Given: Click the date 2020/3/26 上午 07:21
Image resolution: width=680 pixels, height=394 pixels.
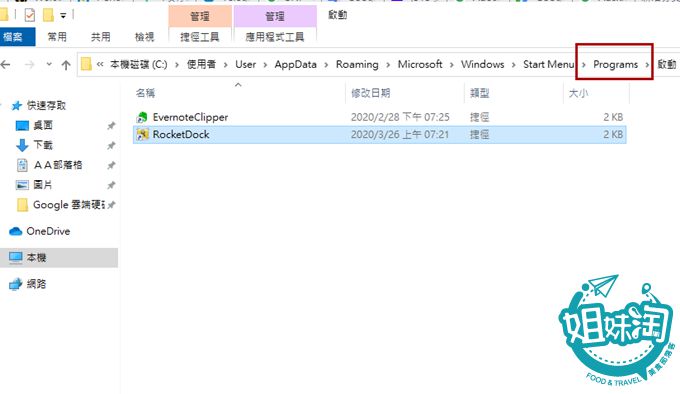Looking at the screenshot, I should point(399,134).
